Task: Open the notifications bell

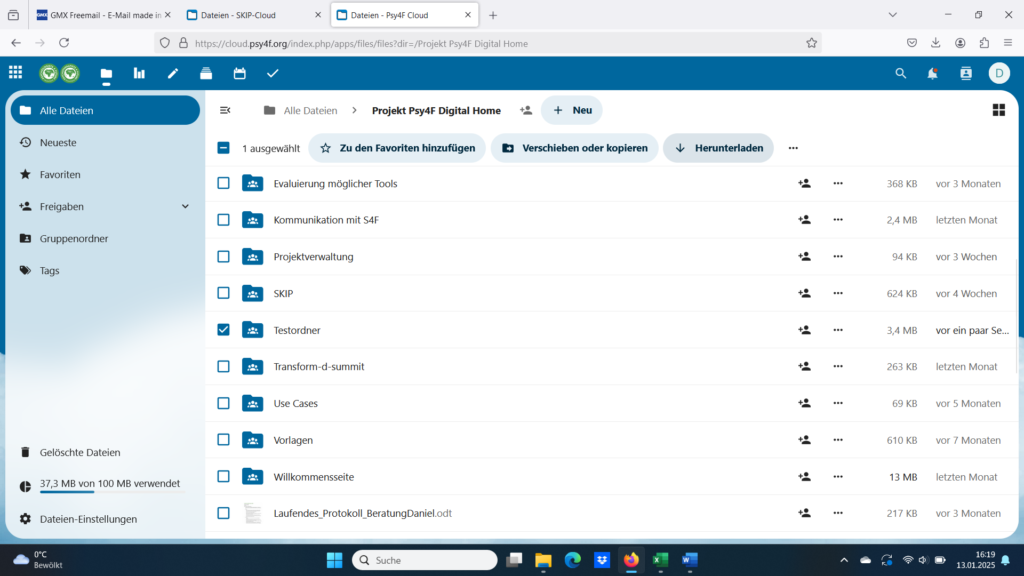Action: (x=932, y=73)
